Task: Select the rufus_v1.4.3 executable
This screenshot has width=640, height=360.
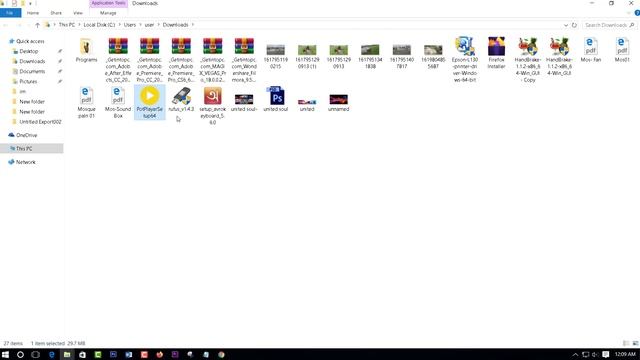Action: tap(181, 99)
